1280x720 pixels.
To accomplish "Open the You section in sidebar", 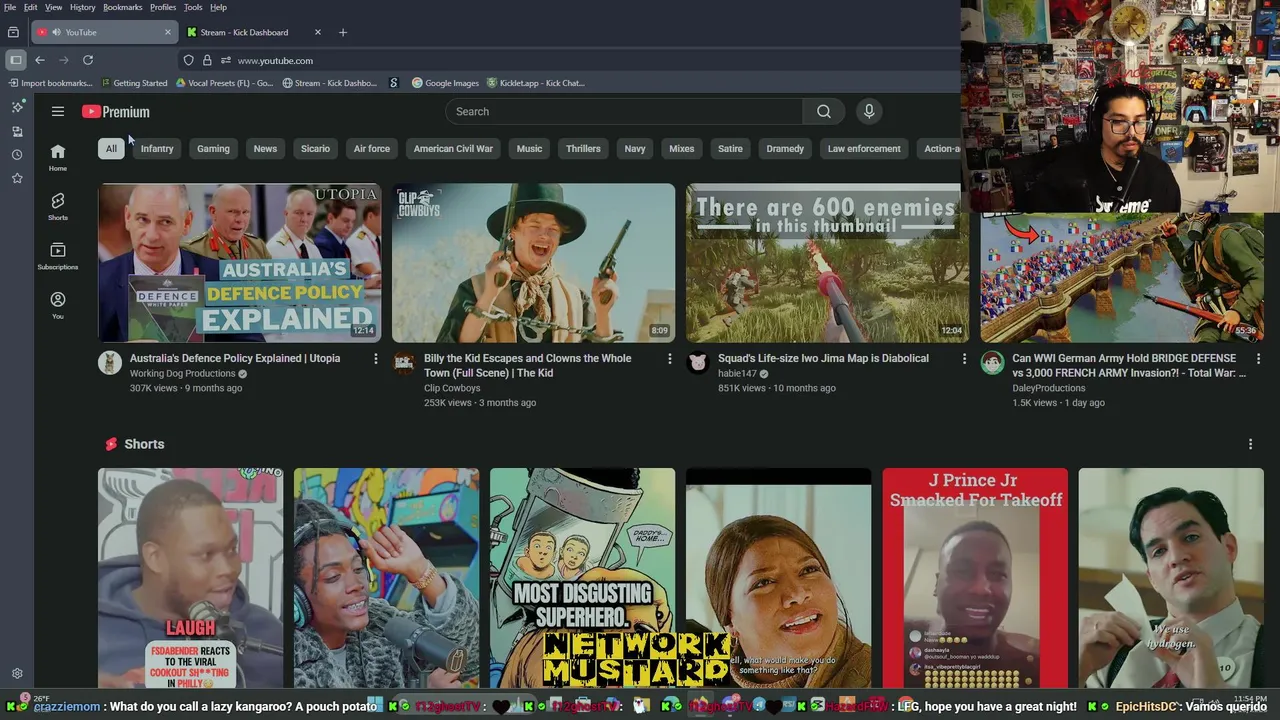I will [x=58, y=305].
